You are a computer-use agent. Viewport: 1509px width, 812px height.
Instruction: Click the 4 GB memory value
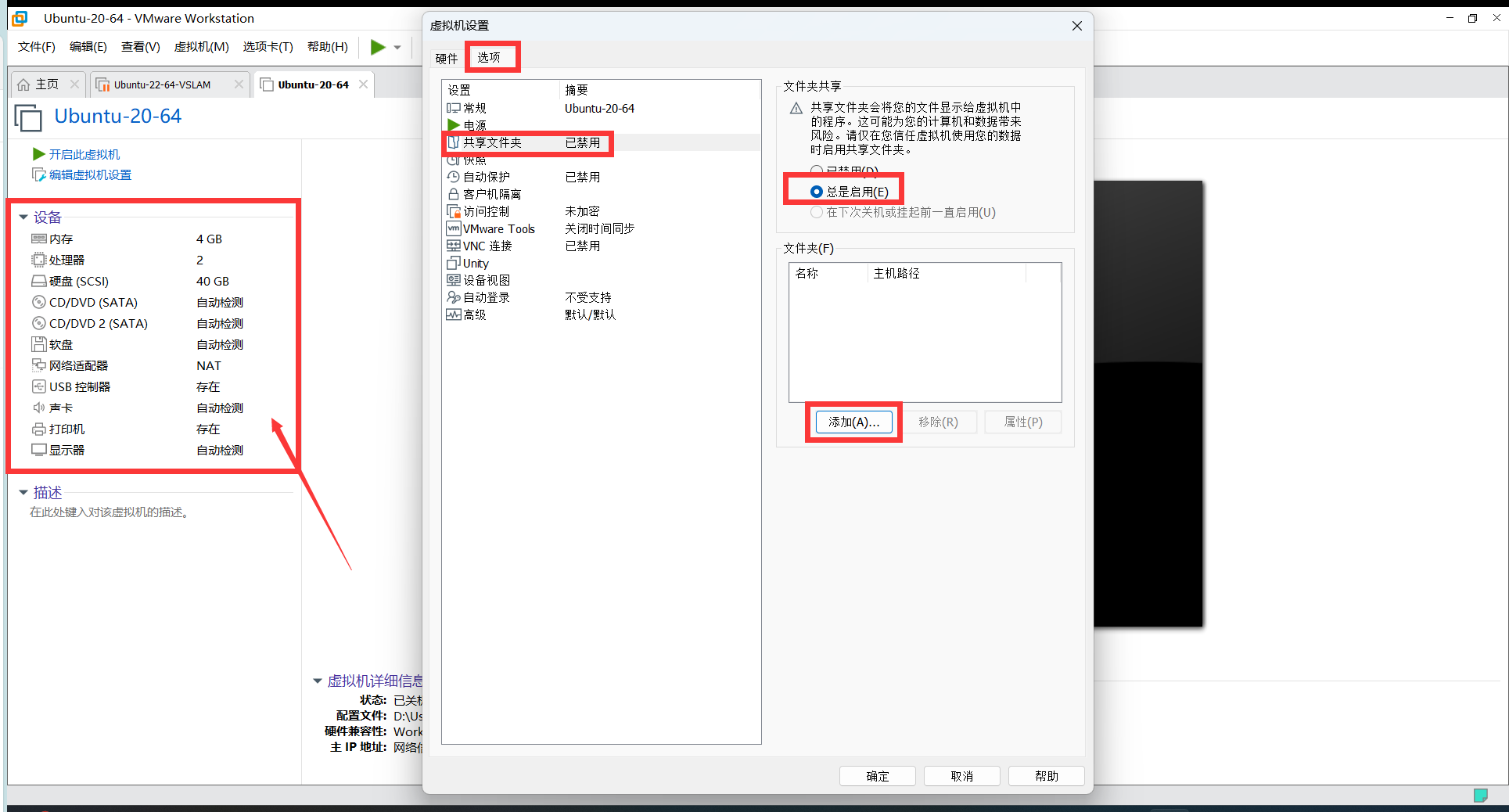coord(209,239)
